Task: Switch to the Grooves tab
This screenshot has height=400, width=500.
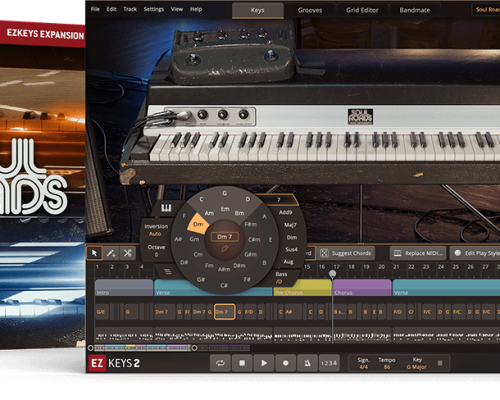Action: coord(310,10)
